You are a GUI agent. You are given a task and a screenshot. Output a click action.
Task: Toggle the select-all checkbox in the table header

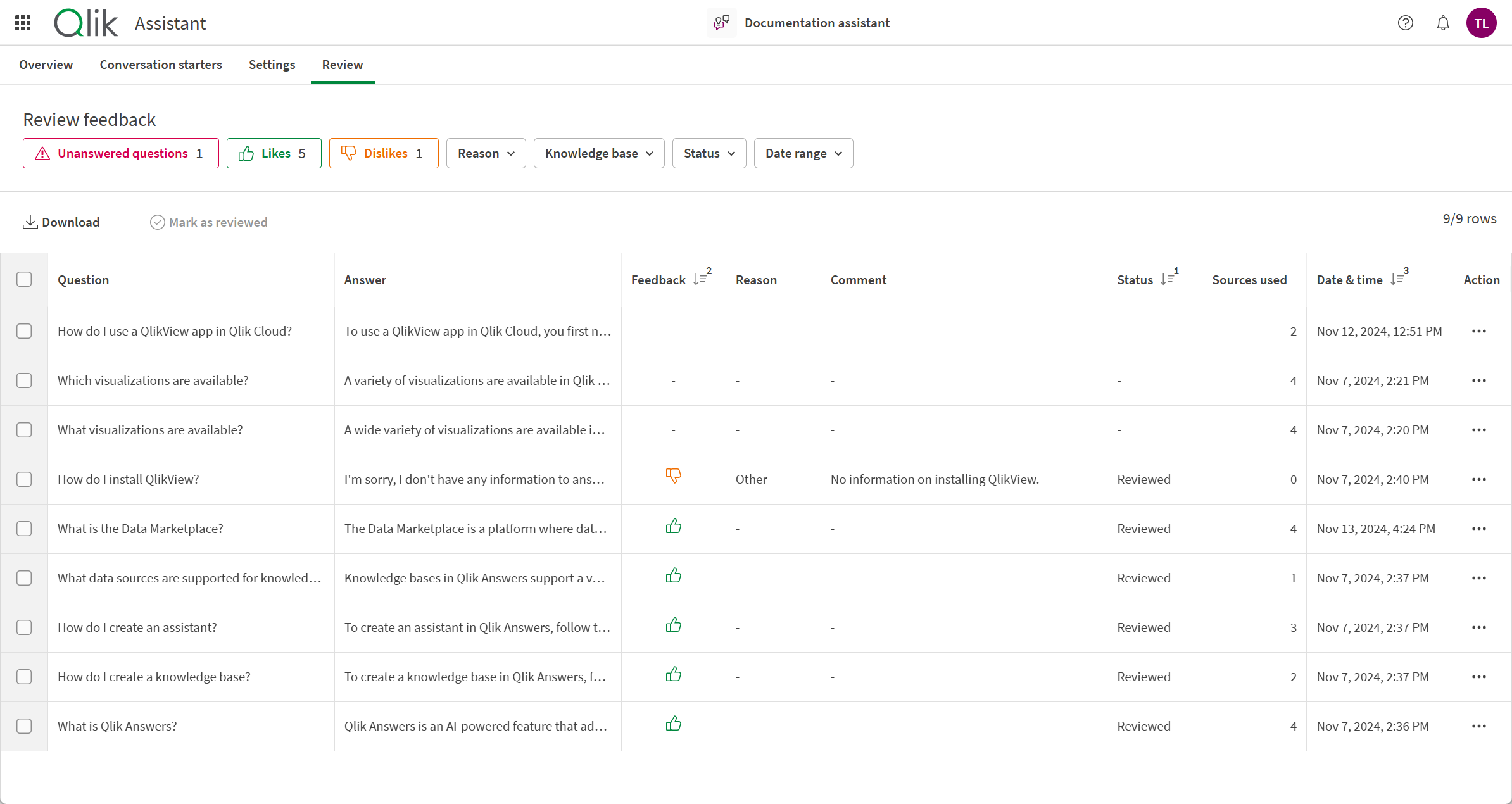click(24, 279)
